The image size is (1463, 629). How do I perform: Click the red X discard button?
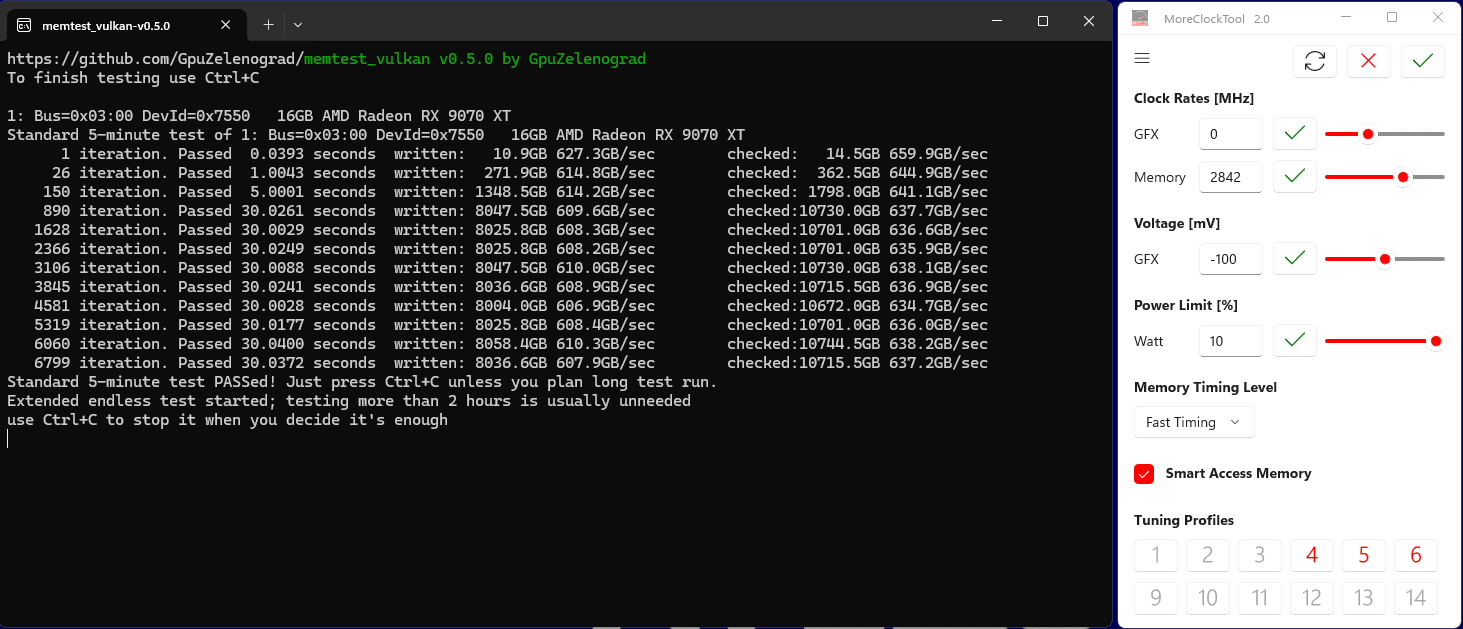1369,61
